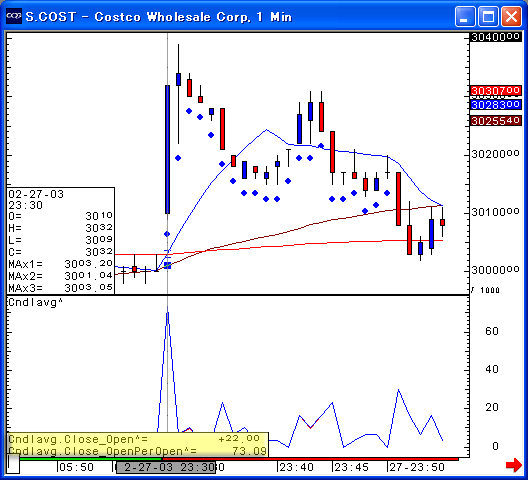The width and height of the screenshot is (528, 480).
Task: Minimize the S.COST chart window
Action: point(465,16)
